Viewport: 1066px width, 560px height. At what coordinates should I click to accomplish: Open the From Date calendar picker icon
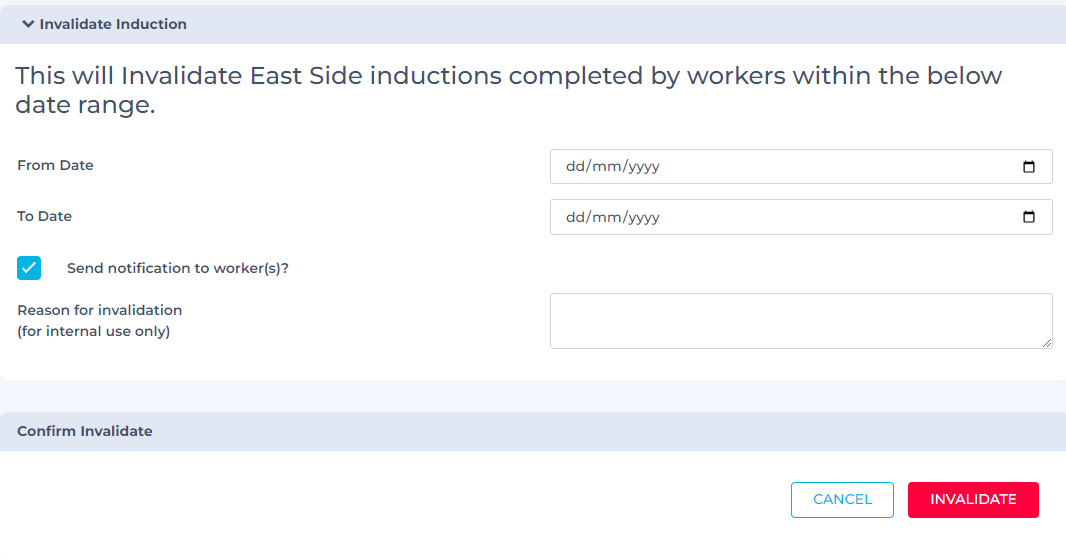tap(1029, 167)
